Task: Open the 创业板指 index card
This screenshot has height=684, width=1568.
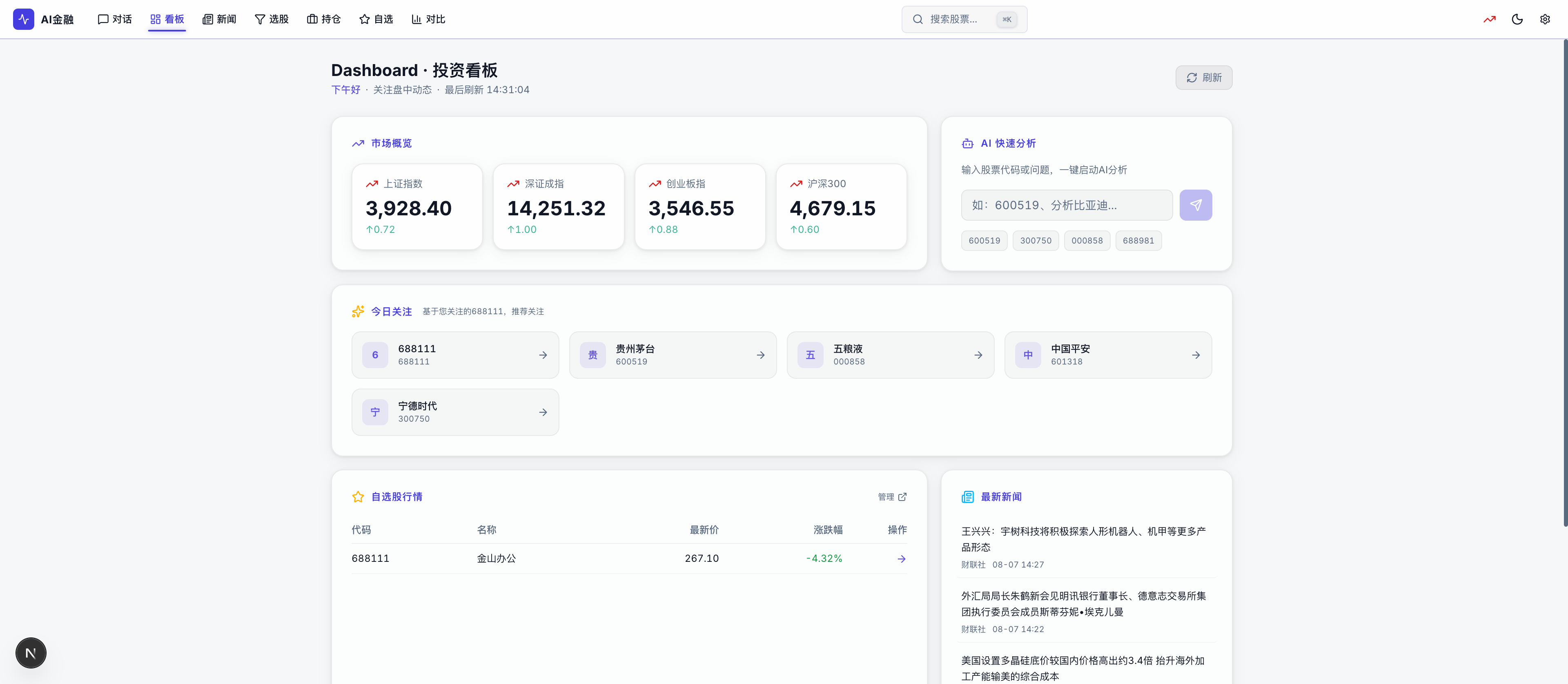Action: [x=700, y=206]
